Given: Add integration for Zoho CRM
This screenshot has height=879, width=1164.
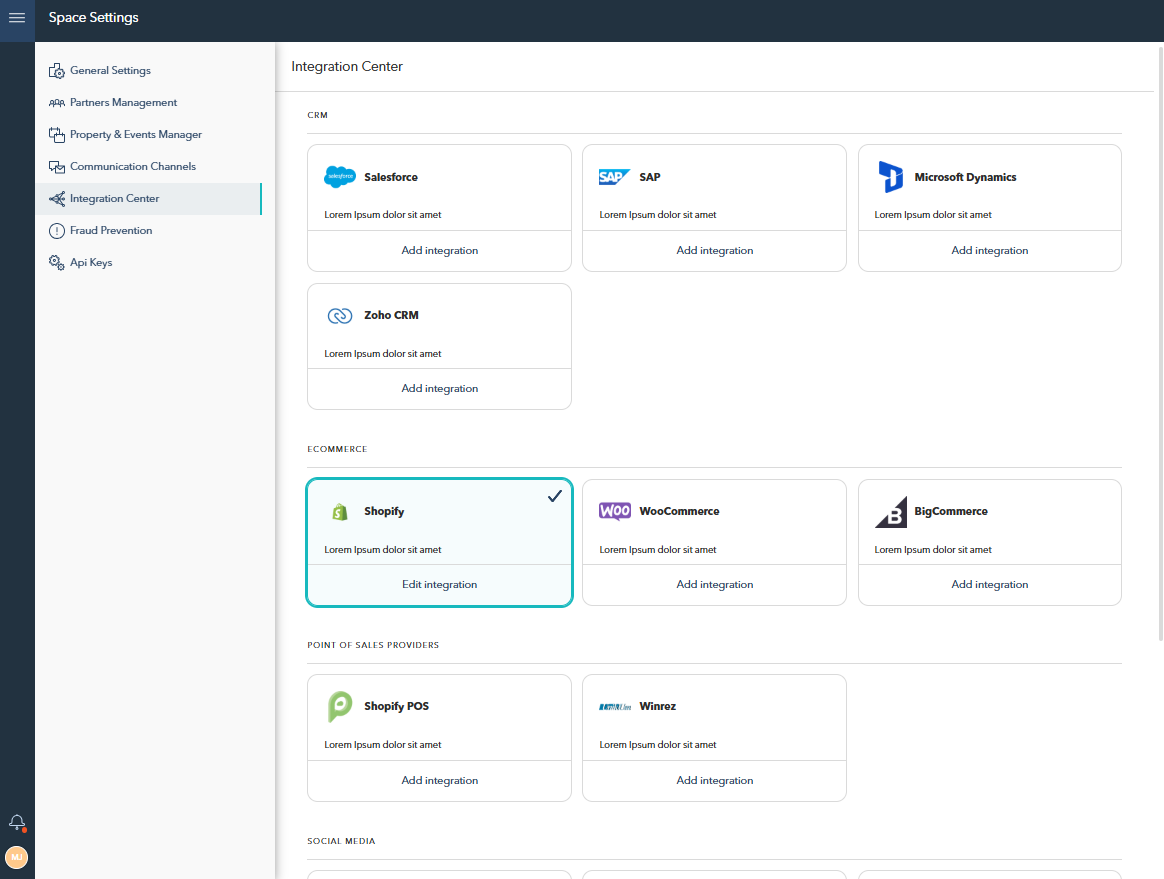Looking at the screenshot, I should point(439,389).
